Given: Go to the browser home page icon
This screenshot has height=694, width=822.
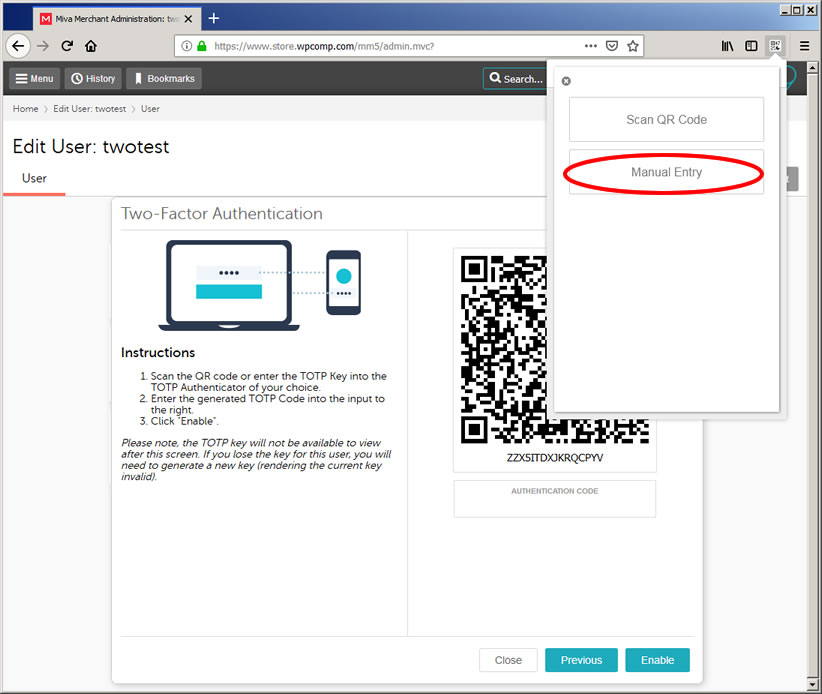Looking at the screenshot, I should [91, 46].
